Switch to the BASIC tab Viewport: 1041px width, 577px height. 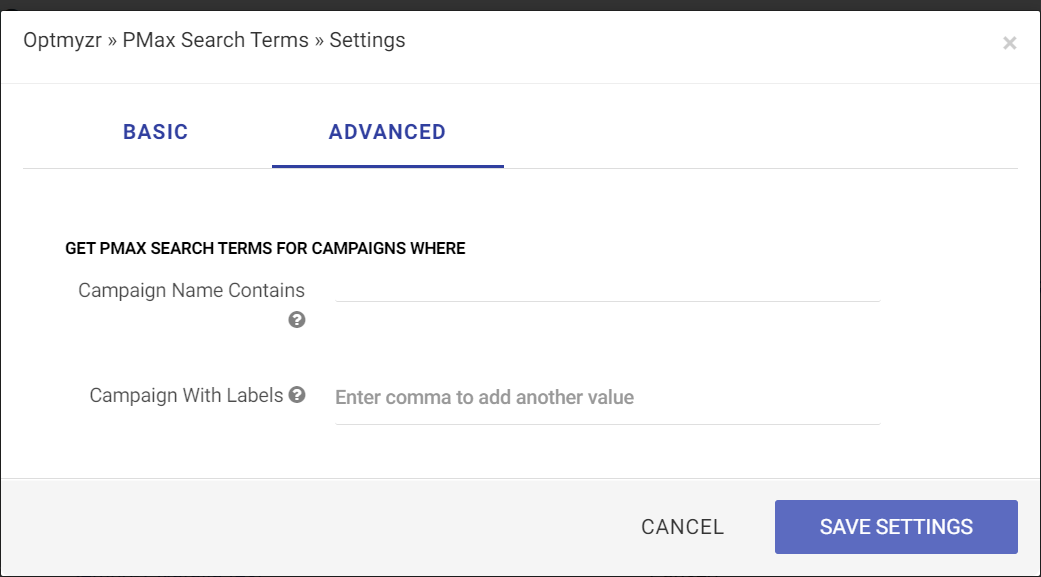click(155, 131)
